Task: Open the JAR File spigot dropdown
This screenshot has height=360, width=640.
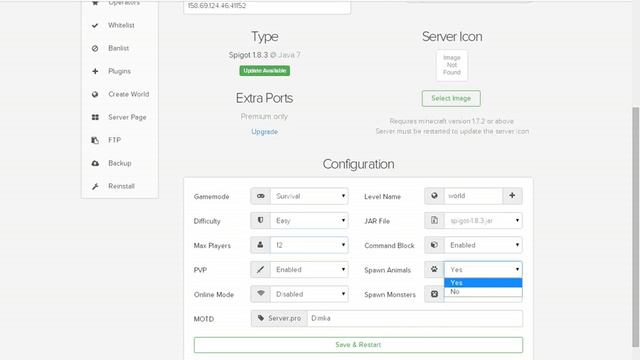Action: click(x=483, y=220)
